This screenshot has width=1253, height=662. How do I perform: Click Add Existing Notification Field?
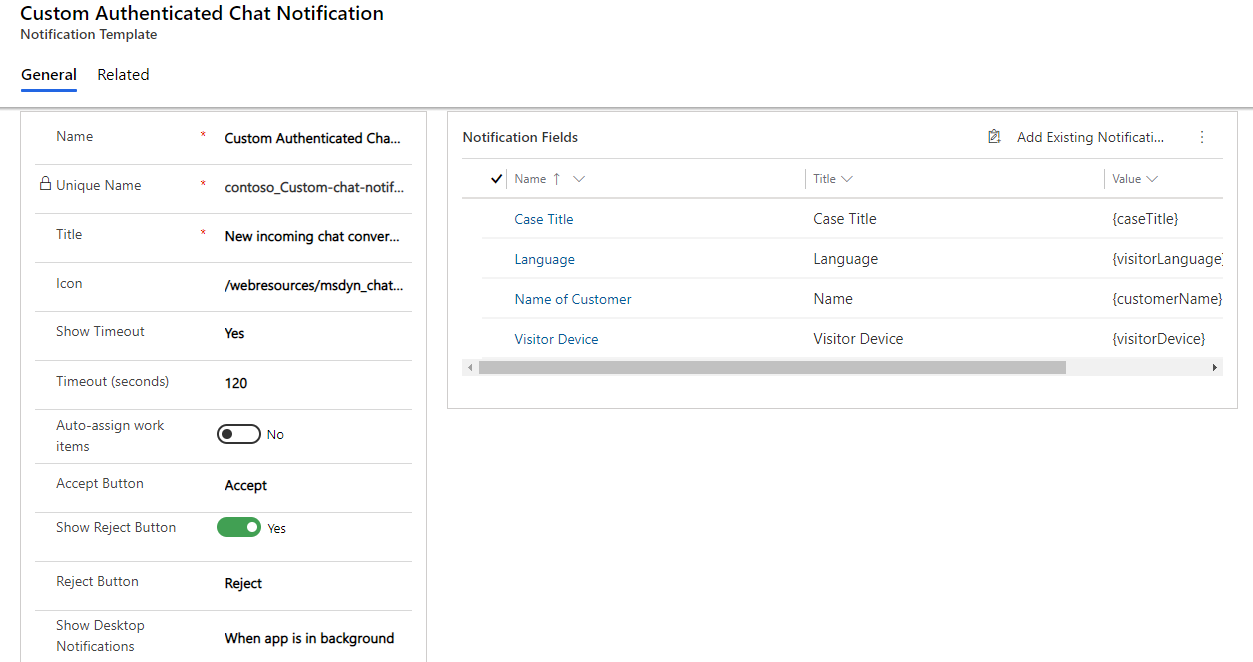click(1089, 137)
